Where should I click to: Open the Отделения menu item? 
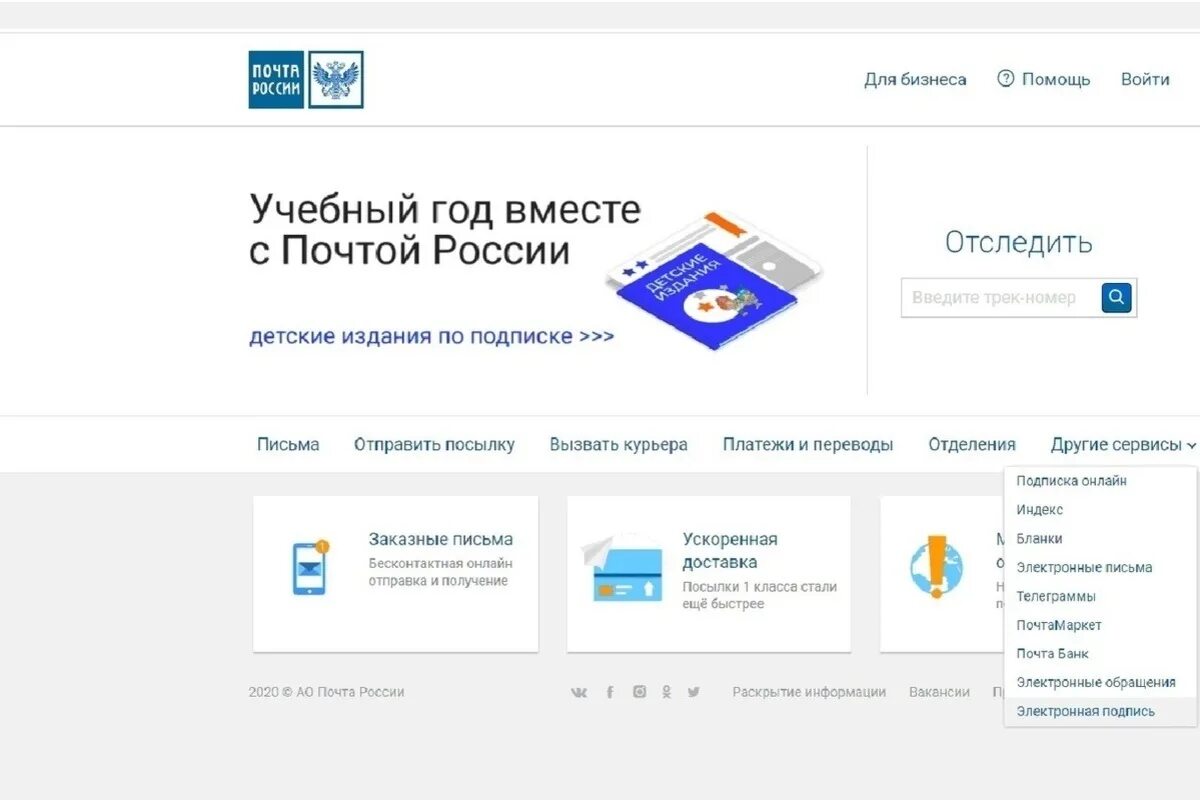972,445
